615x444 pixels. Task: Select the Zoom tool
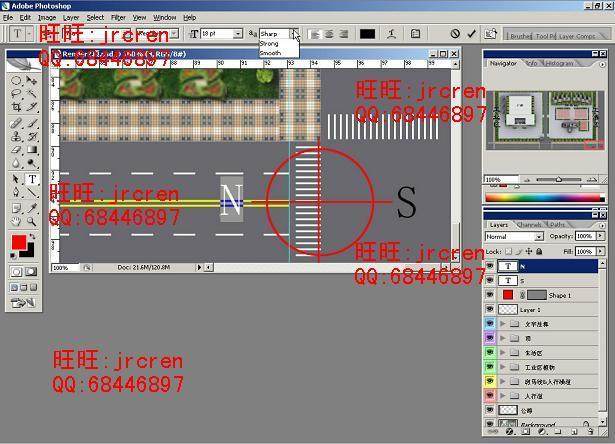32,221
